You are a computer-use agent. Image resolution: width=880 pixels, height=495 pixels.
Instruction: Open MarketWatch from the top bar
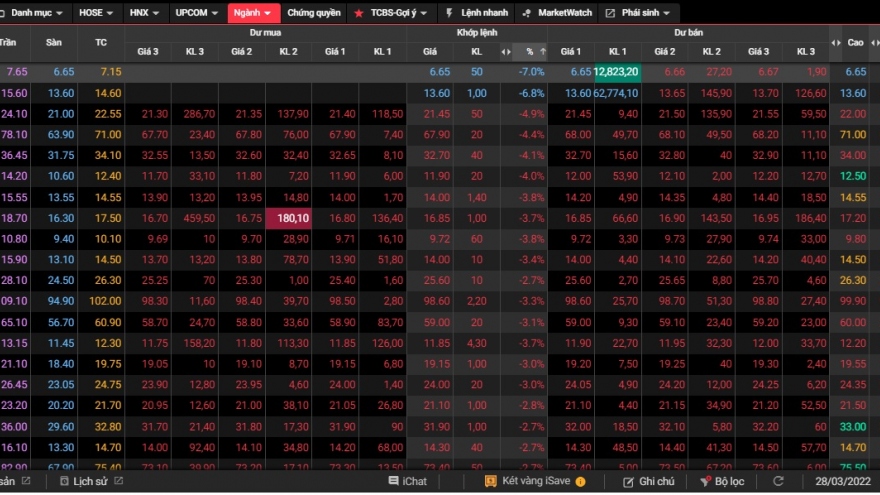point(558,13)
